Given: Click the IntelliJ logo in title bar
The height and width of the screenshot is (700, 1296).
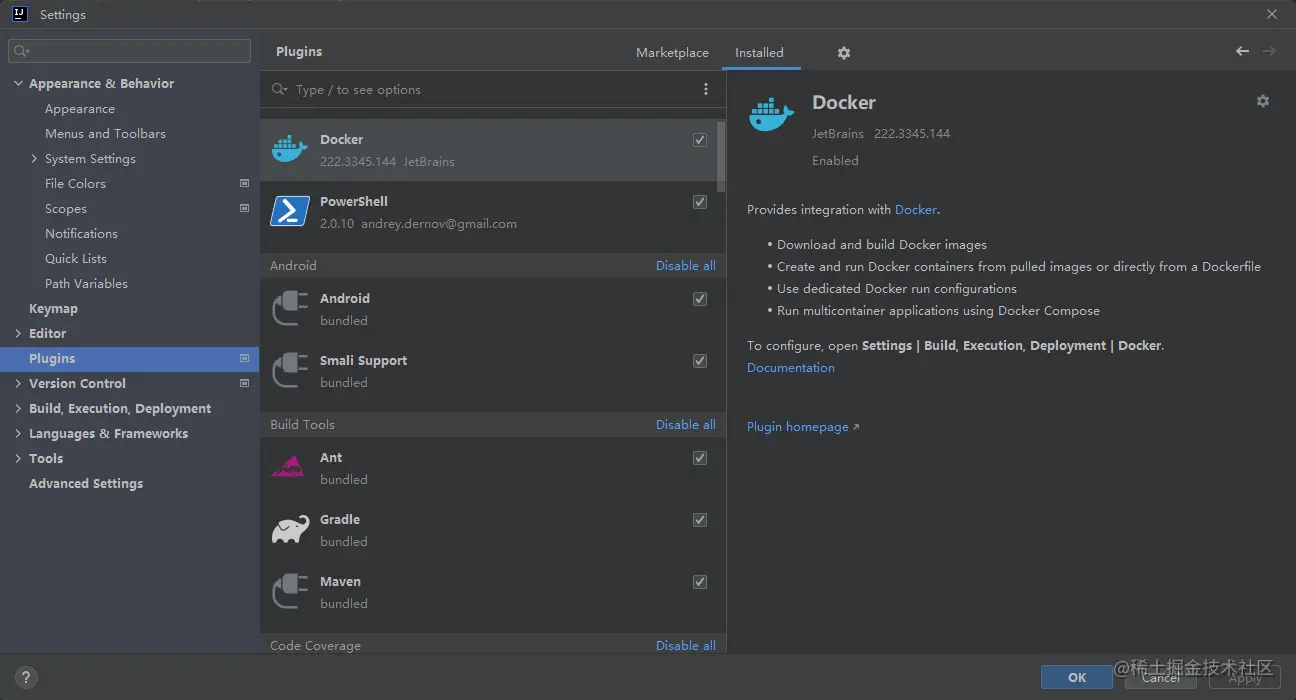Looking at the screenshot, I should pos(19,14).
